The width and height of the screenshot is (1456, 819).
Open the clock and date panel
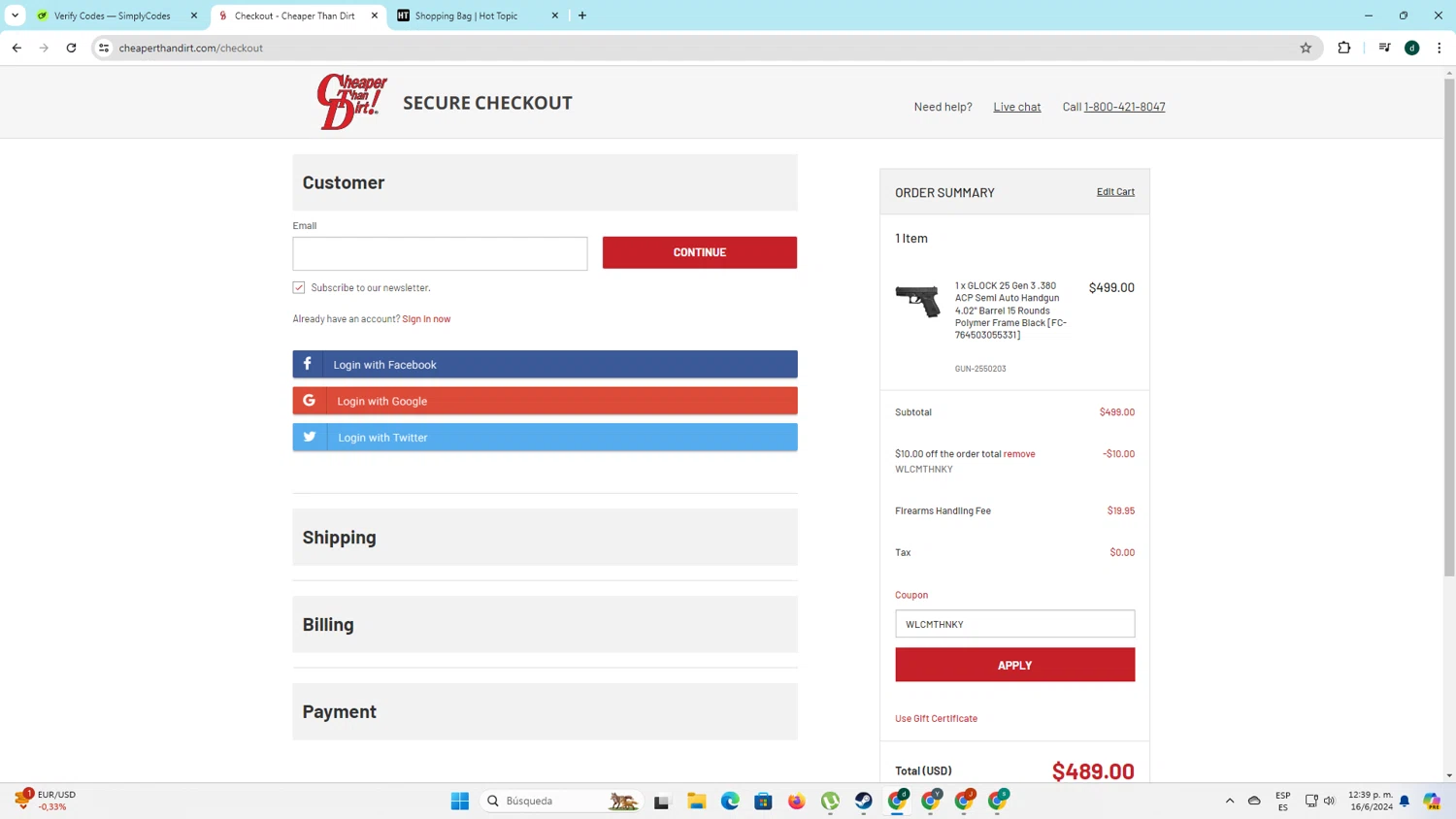pos(1371,801)
